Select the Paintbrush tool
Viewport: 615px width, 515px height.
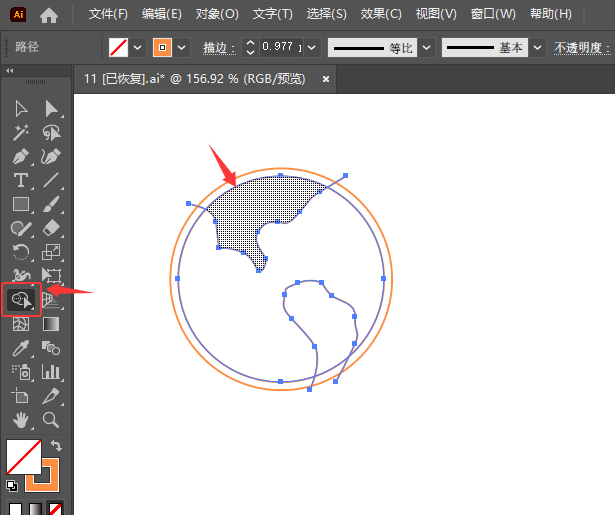51,204
